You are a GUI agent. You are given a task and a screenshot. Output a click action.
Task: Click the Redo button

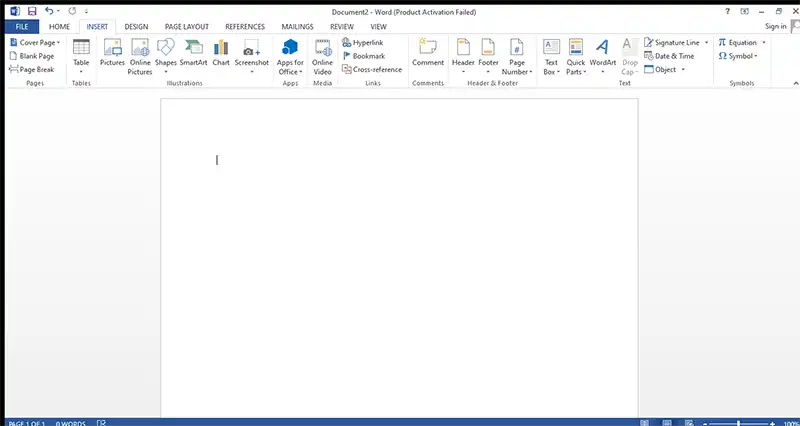click(x=72, y=11)
